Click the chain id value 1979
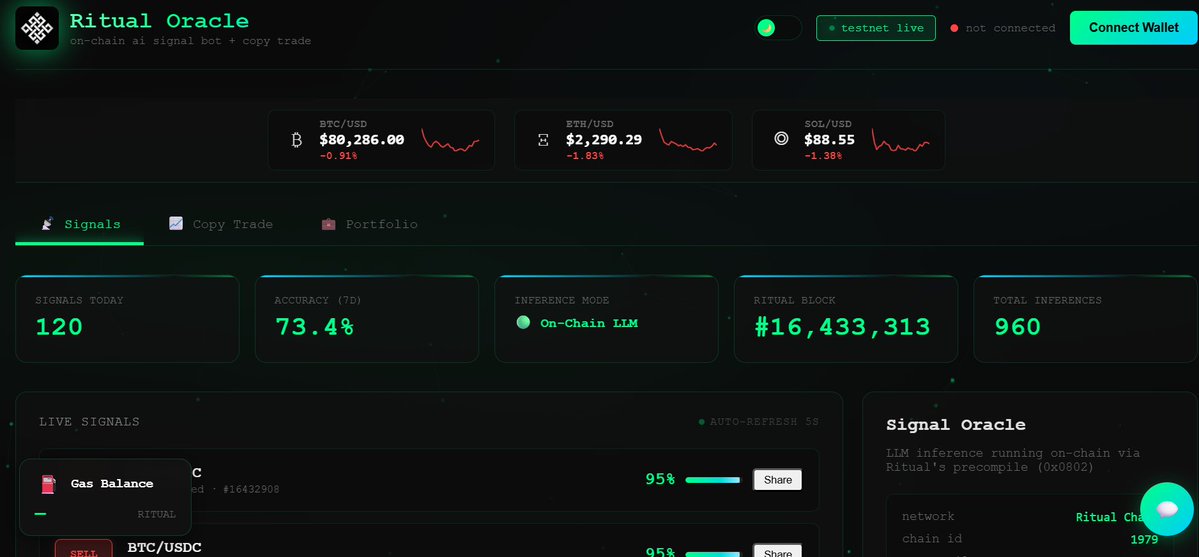 (1143, 539)
